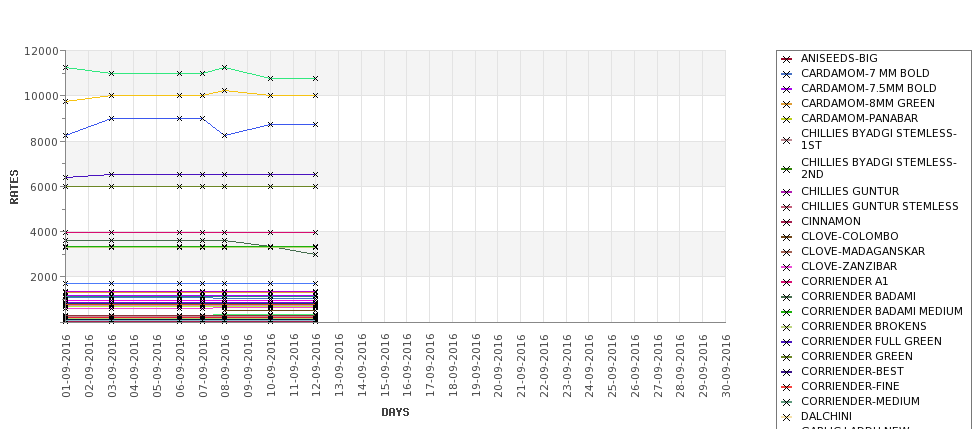Select CHILLIES BYADGI STEMLESS-2ND legend entry
Image resolution: width=975 pixels, height=429 pixels.
(x=879, y=168)
